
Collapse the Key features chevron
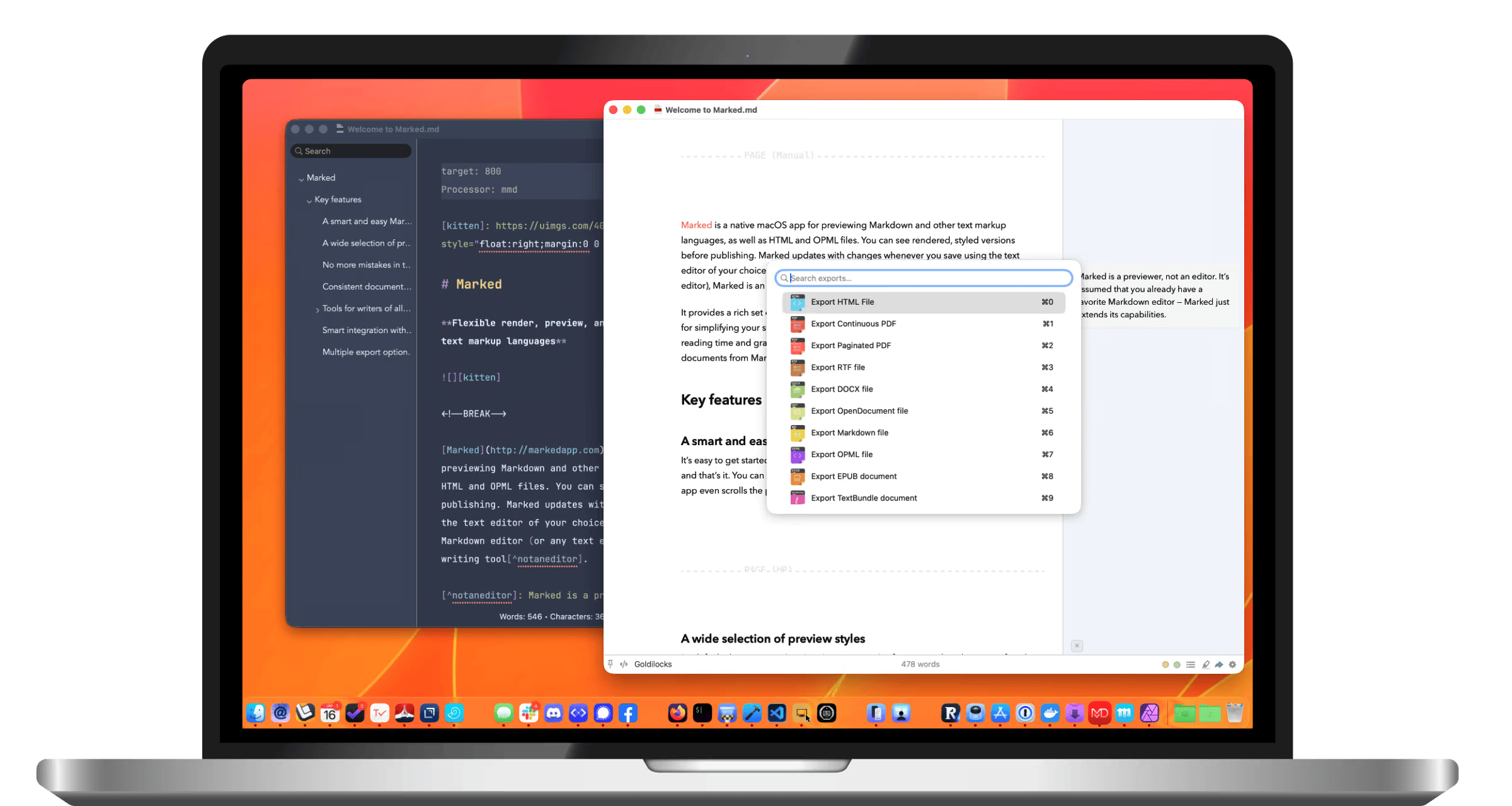point(309,201)
